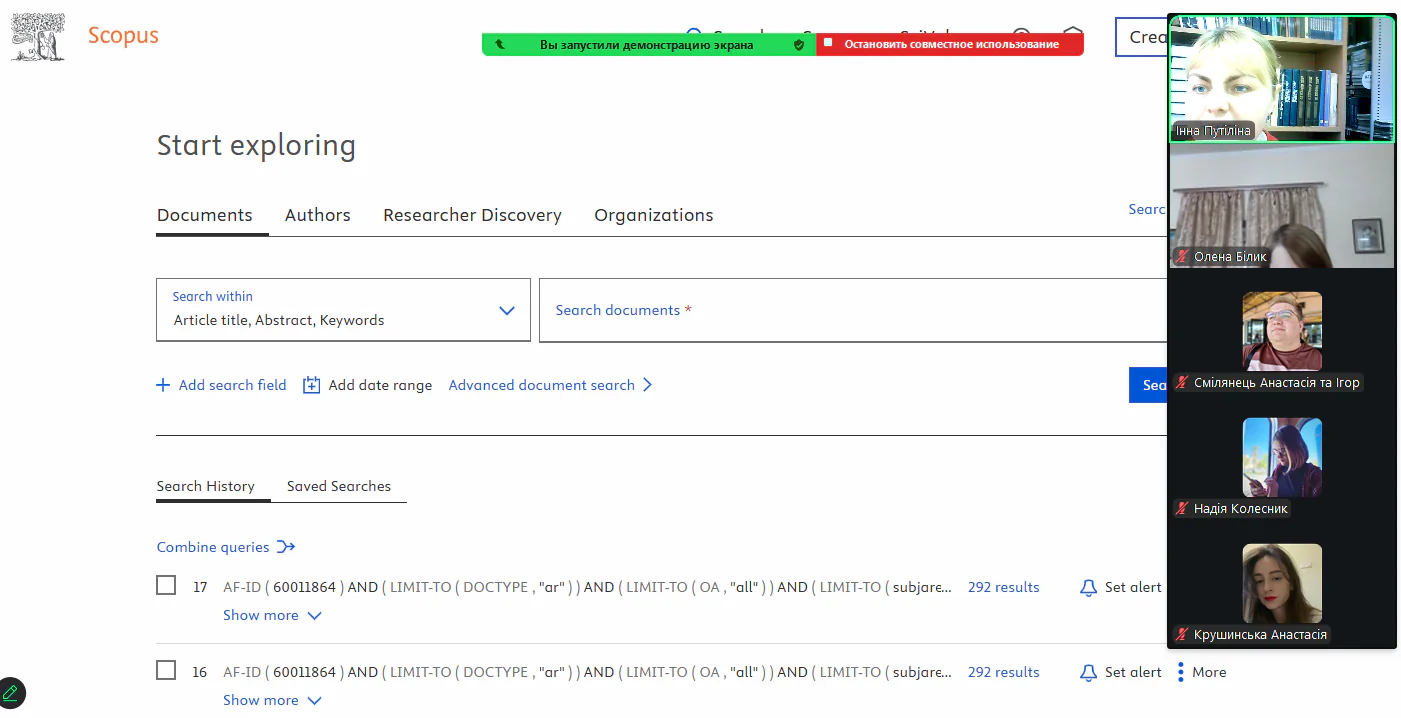This screenshot has width=1401, height=718.
Task: Open the Saved Searches tab
Action: coord(338,486)
